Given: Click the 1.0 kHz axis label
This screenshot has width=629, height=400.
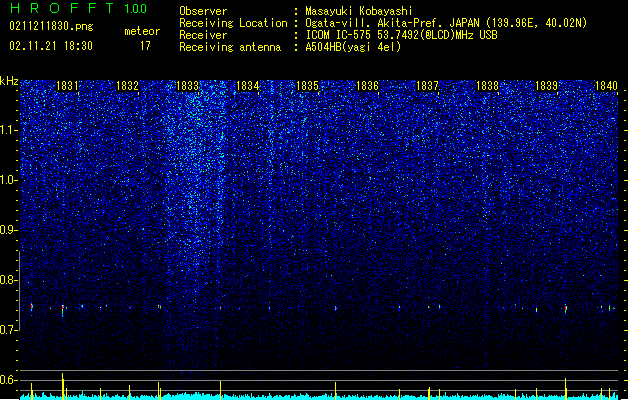Looking at the screenshot, I should pyautogui.click(x=9, y=180).
